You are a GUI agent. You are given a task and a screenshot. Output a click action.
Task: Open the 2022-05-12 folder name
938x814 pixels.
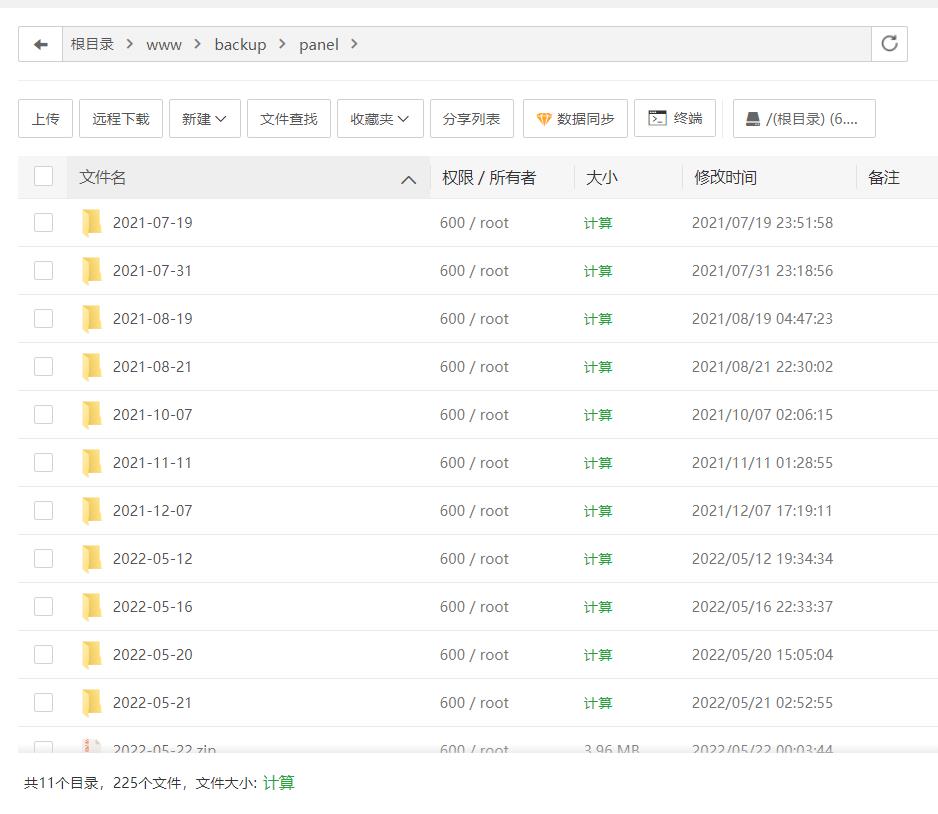coord(153,559)
